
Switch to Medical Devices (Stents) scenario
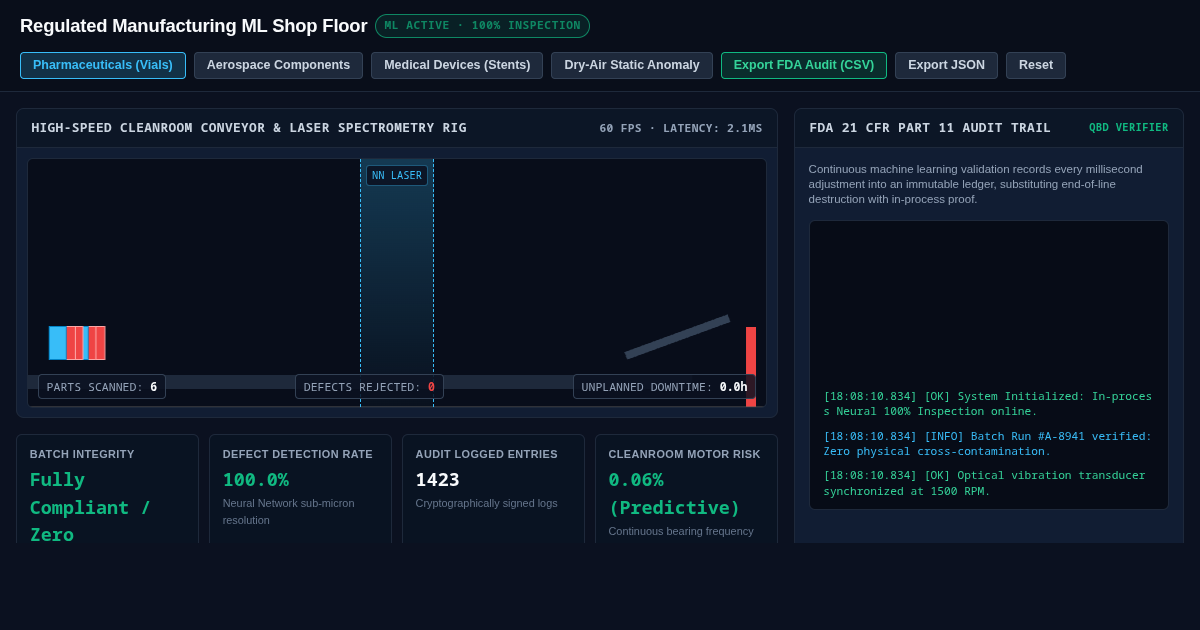[x=457, y=65]
